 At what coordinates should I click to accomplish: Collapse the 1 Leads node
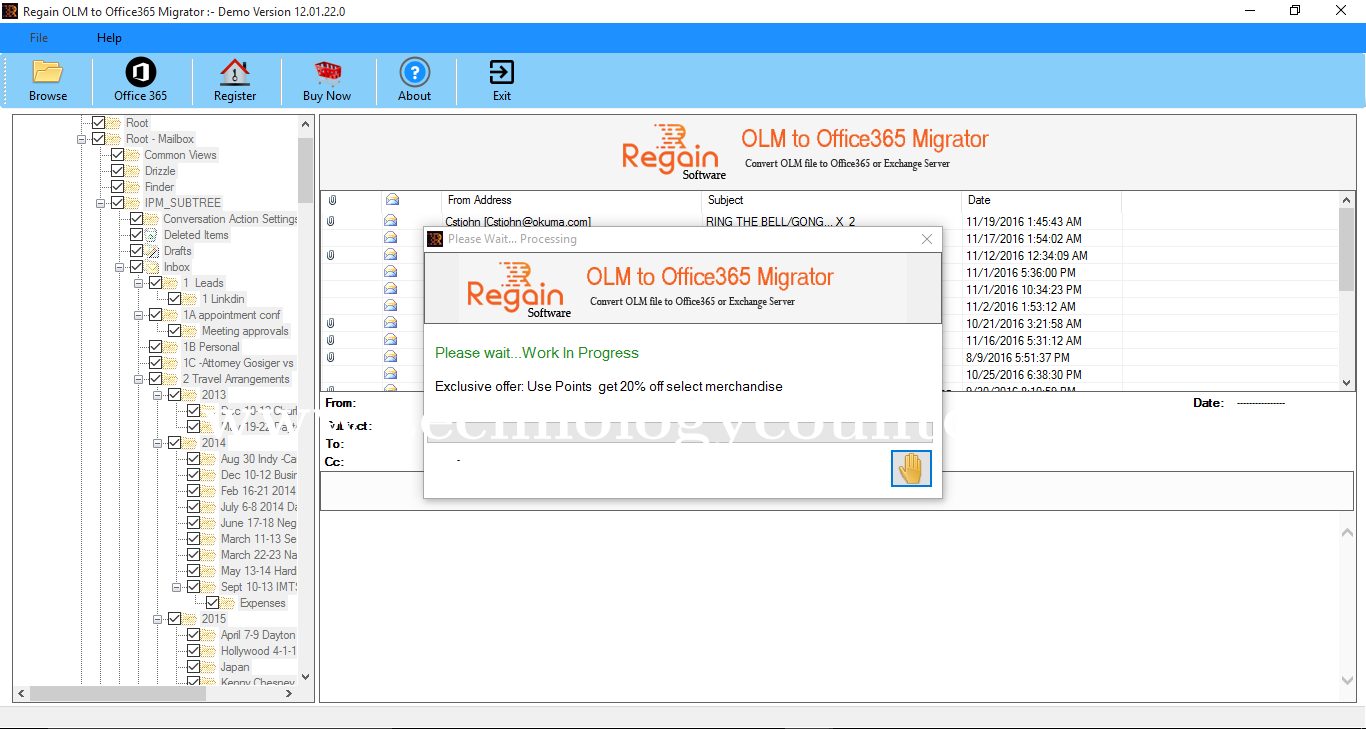(x=139, y=283)
